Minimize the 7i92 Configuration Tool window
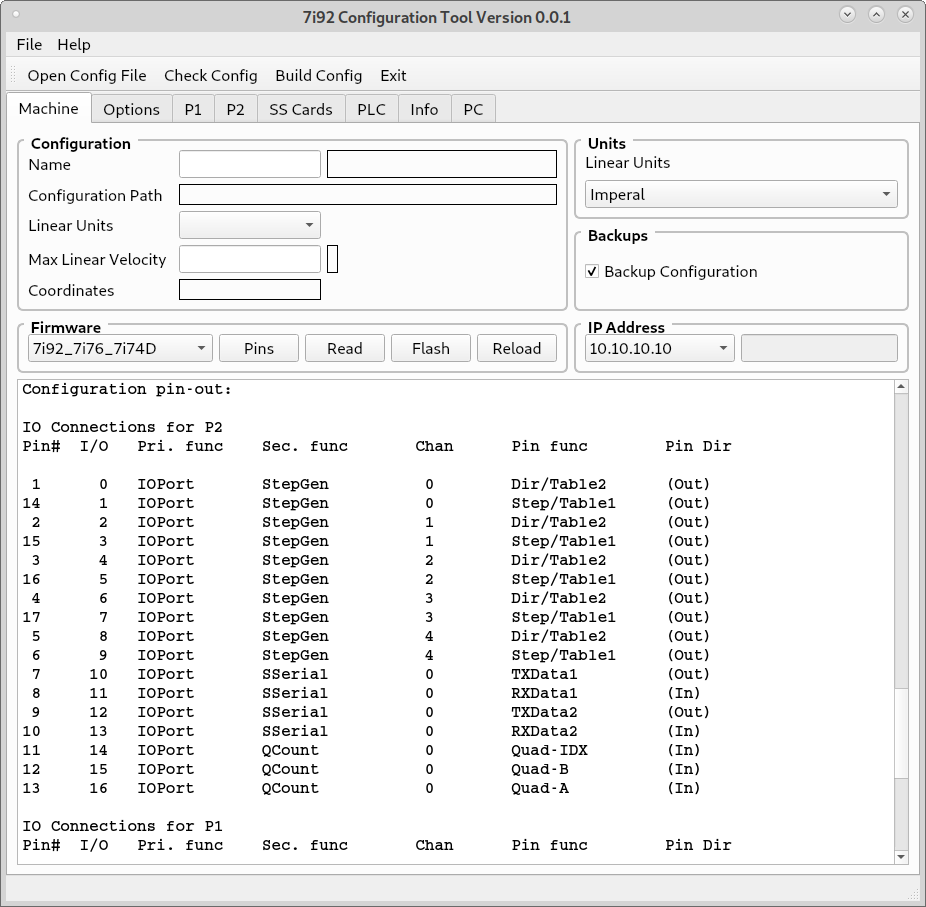926x907 pixels. point(847,14)
